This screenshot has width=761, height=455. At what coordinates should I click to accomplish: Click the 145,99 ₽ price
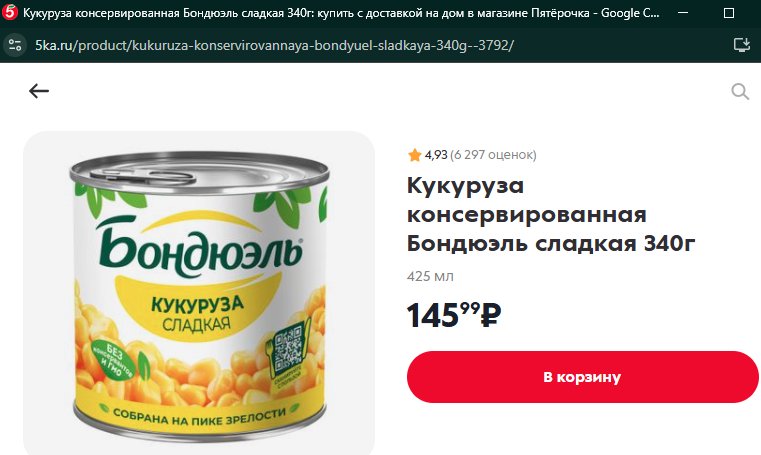(x=454, y=315)
